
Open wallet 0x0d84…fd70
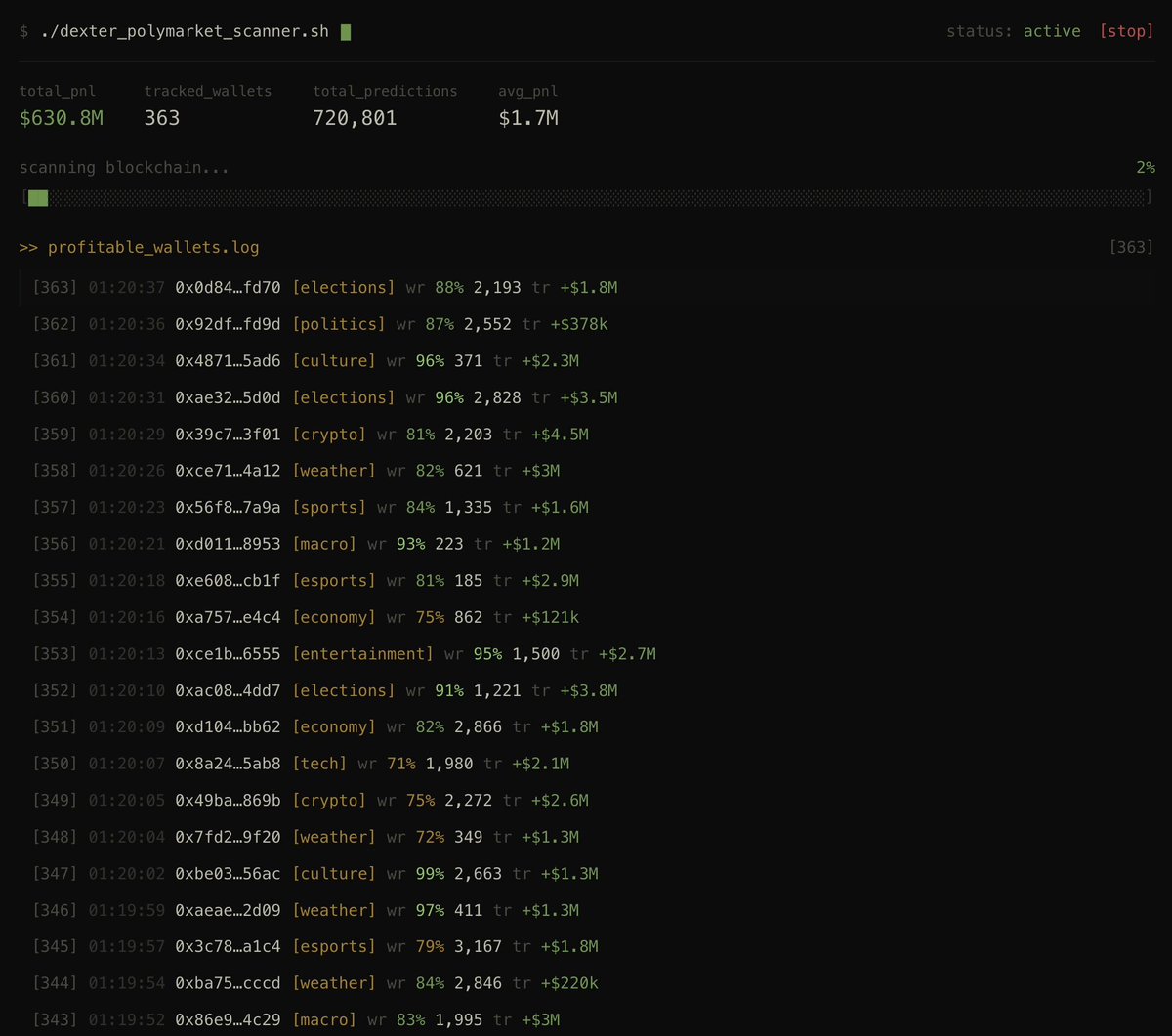pos(228,288)
